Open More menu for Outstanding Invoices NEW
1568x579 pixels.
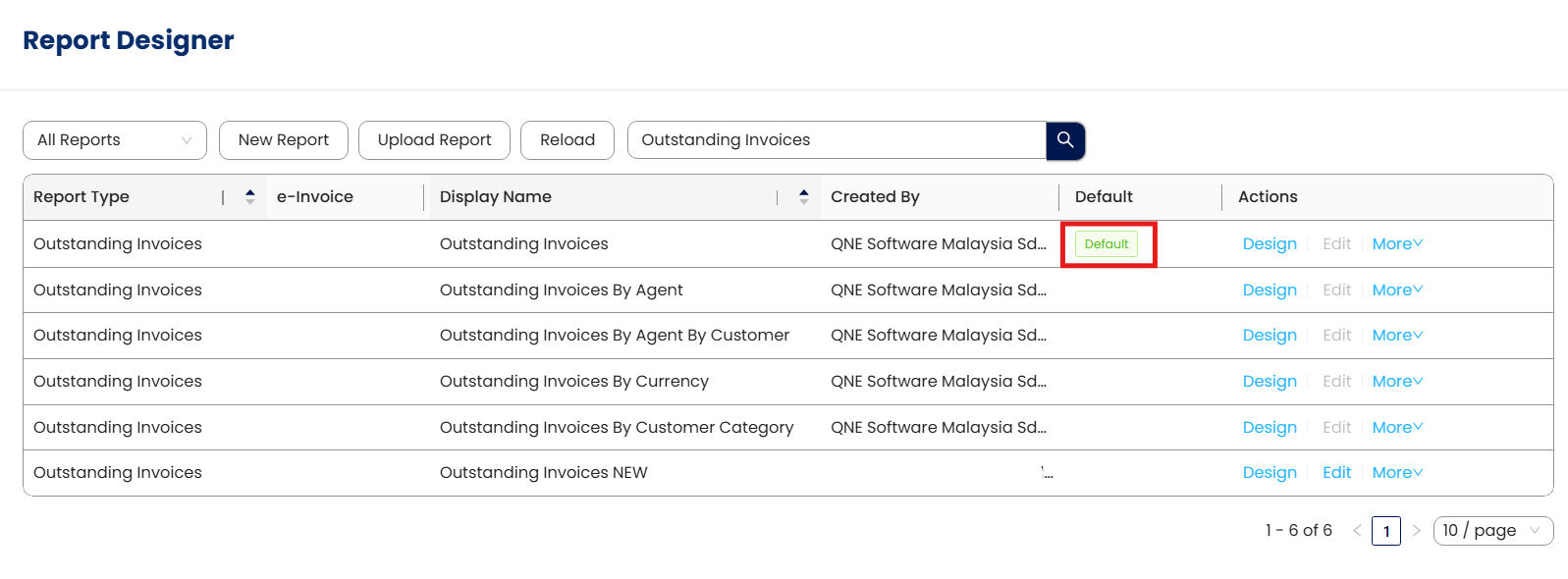(x=1396, y=473)
